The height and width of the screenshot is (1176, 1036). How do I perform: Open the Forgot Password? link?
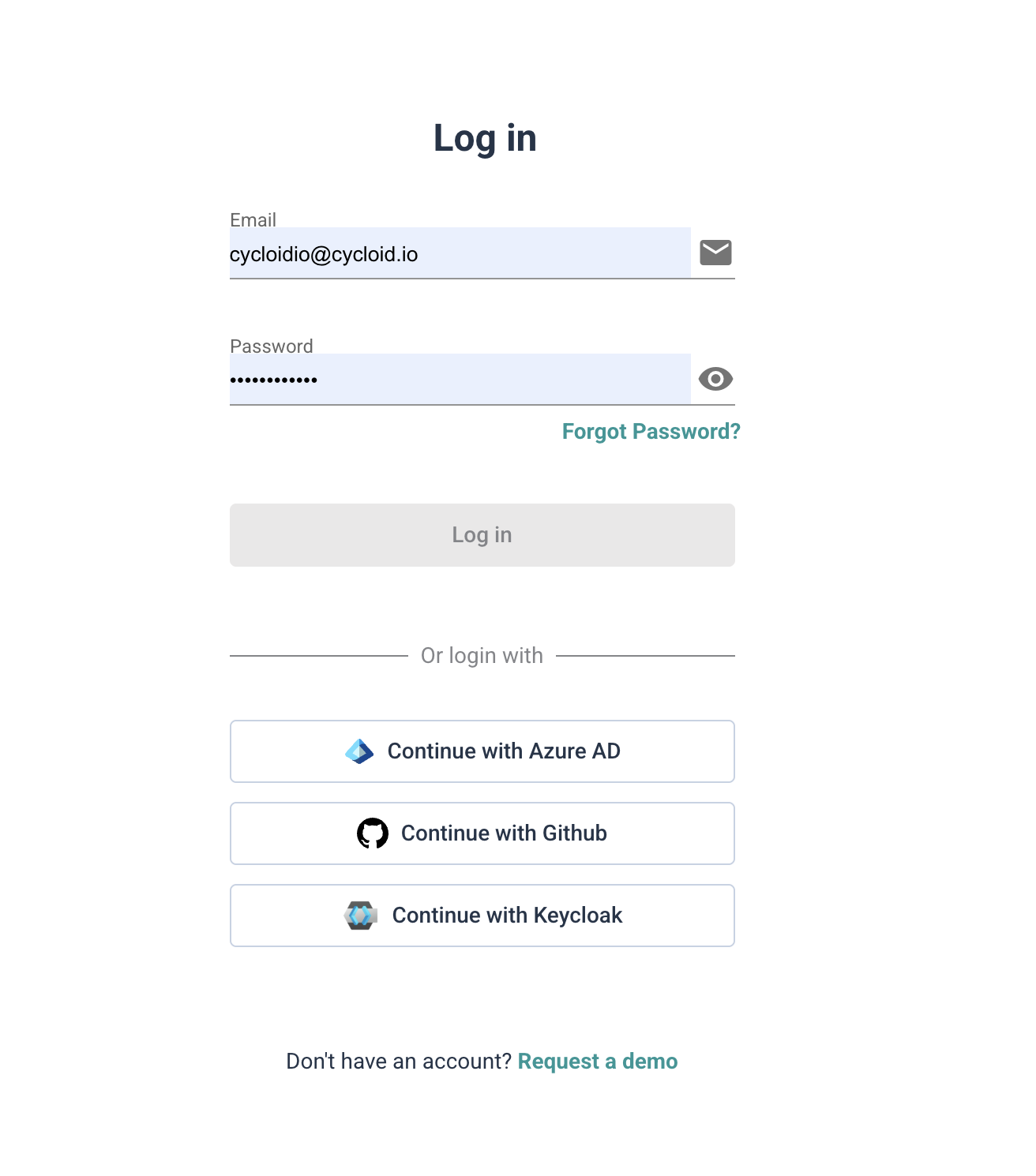(x=651, y=432)
